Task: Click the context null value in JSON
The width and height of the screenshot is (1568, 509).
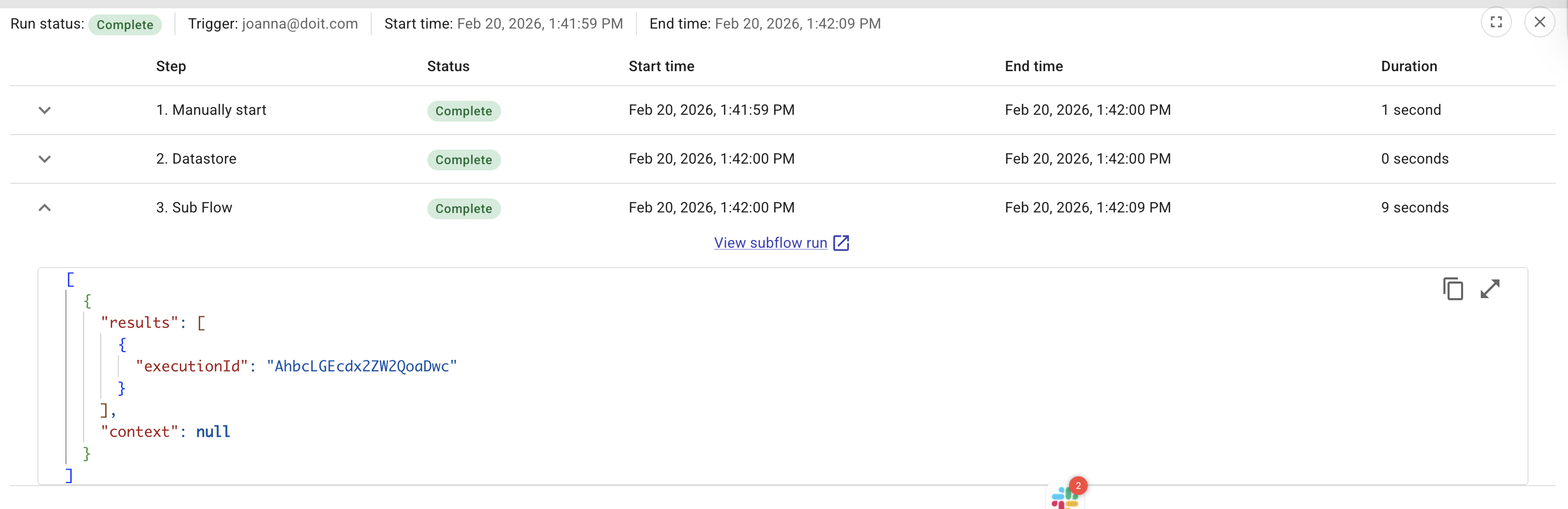Action: tap(213, 432)
